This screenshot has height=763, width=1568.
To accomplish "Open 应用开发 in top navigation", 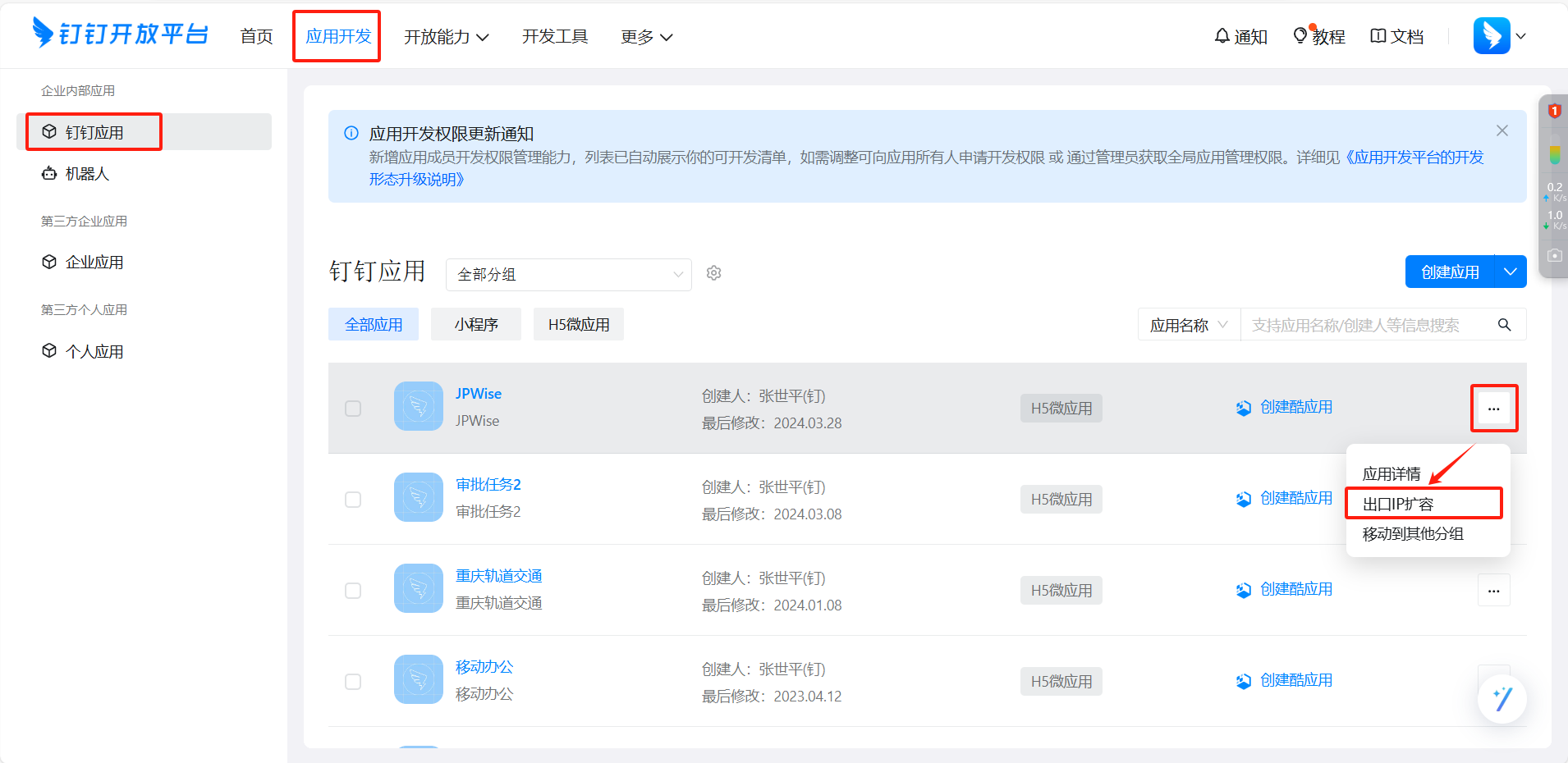I will (x=338, y=36).
